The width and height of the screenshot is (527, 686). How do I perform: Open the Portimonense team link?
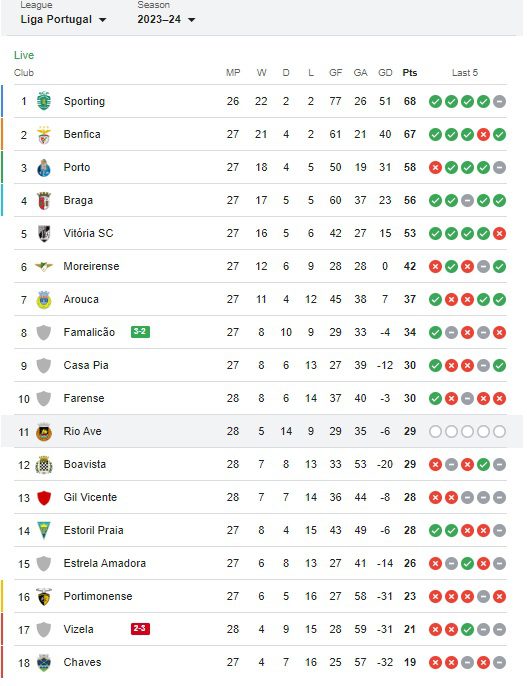(x=98, y=596)
